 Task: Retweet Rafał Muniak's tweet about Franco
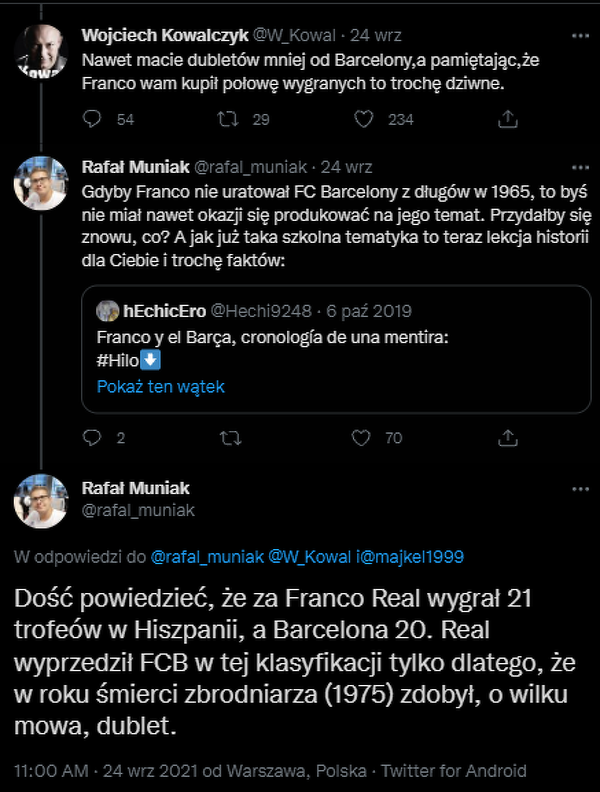click(x=228, y=438)
